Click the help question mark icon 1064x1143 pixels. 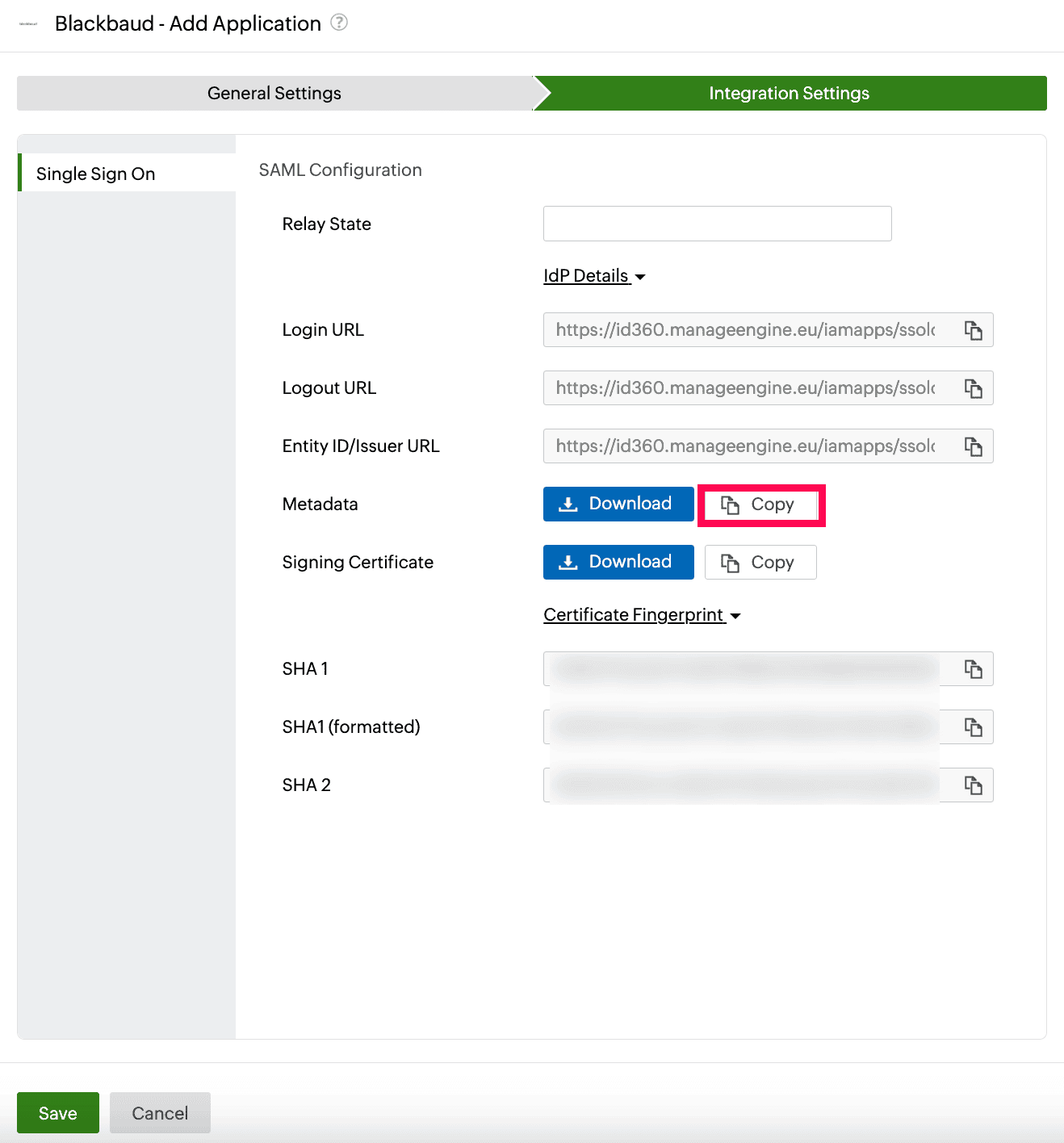(339, 23)
